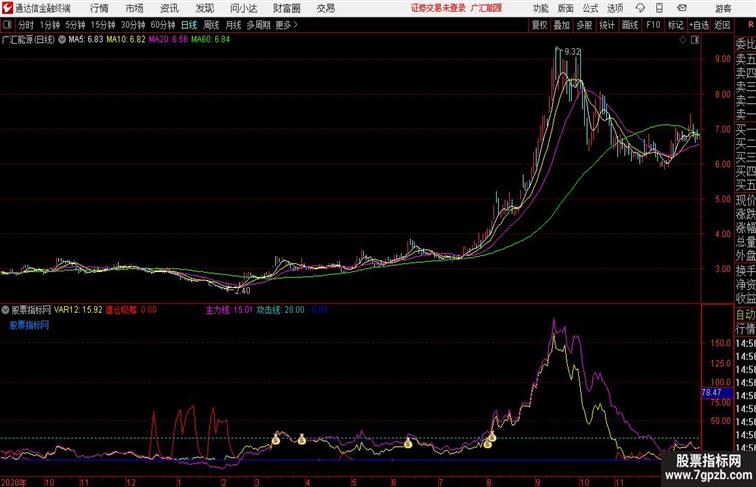The width and height of the screenshot is (756, 487).
Task: Click the MA60: 6.84 indicator value
Action: click(x=210, y=40)
